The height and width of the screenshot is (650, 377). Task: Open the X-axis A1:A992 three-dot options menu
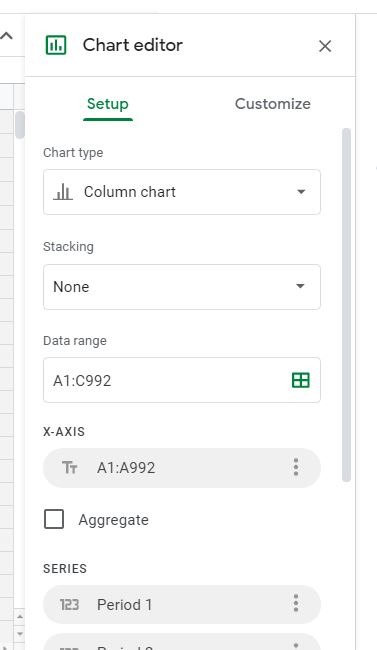pos(296,467)
